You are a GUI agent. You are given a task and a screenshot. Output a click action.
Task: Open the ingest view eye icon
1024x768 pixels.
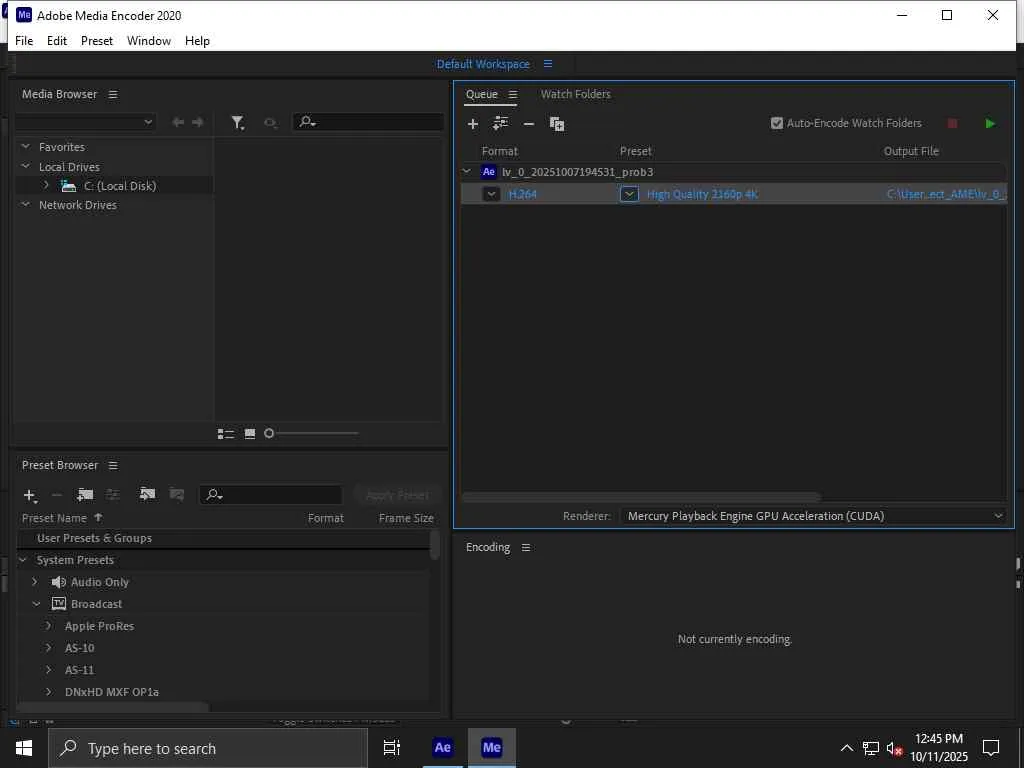click(270, 122)
